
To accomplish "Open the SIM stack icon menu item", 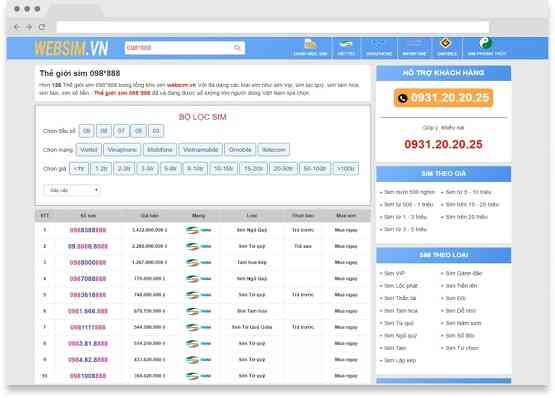I will point(310,45).
